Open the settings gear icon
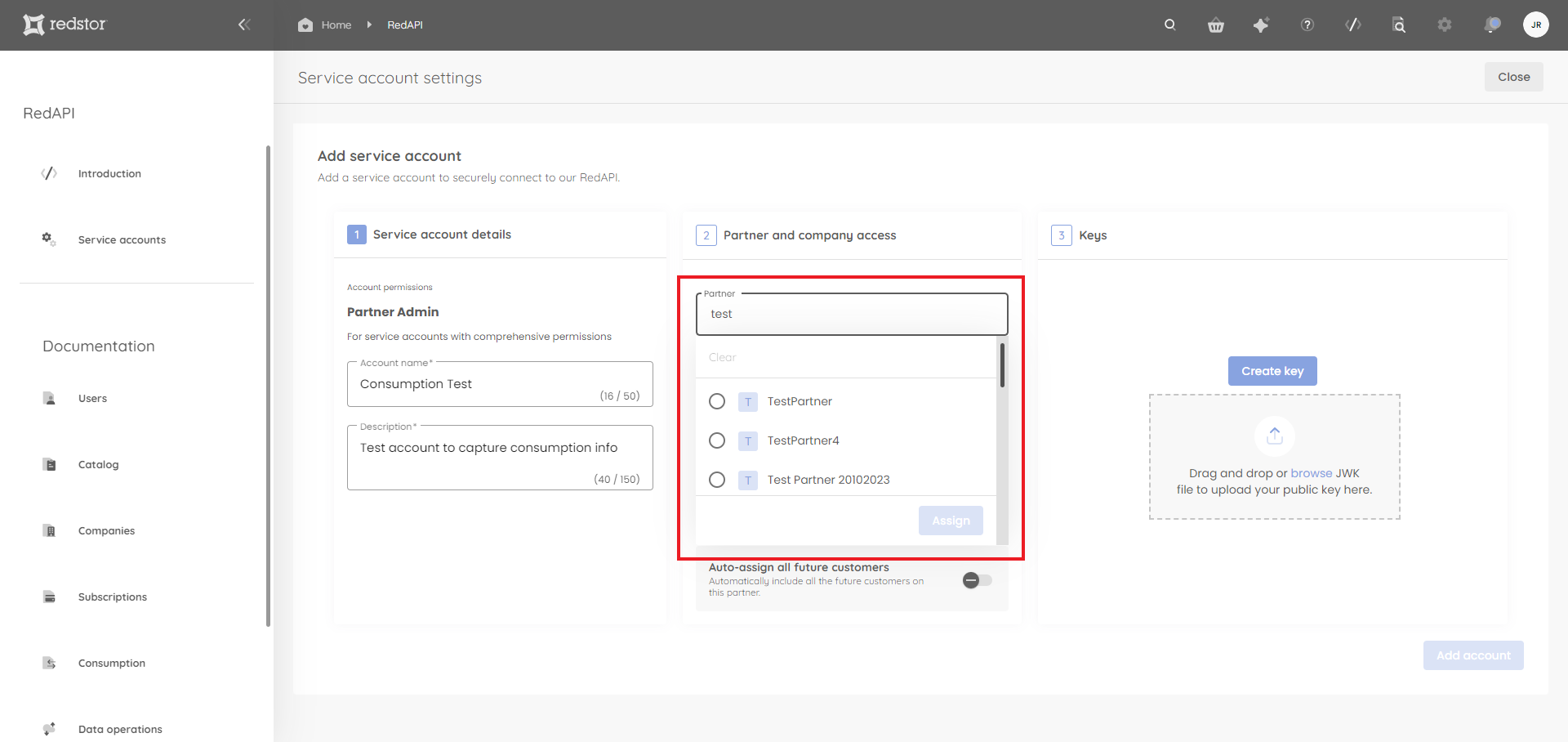 click(1445, 25)
